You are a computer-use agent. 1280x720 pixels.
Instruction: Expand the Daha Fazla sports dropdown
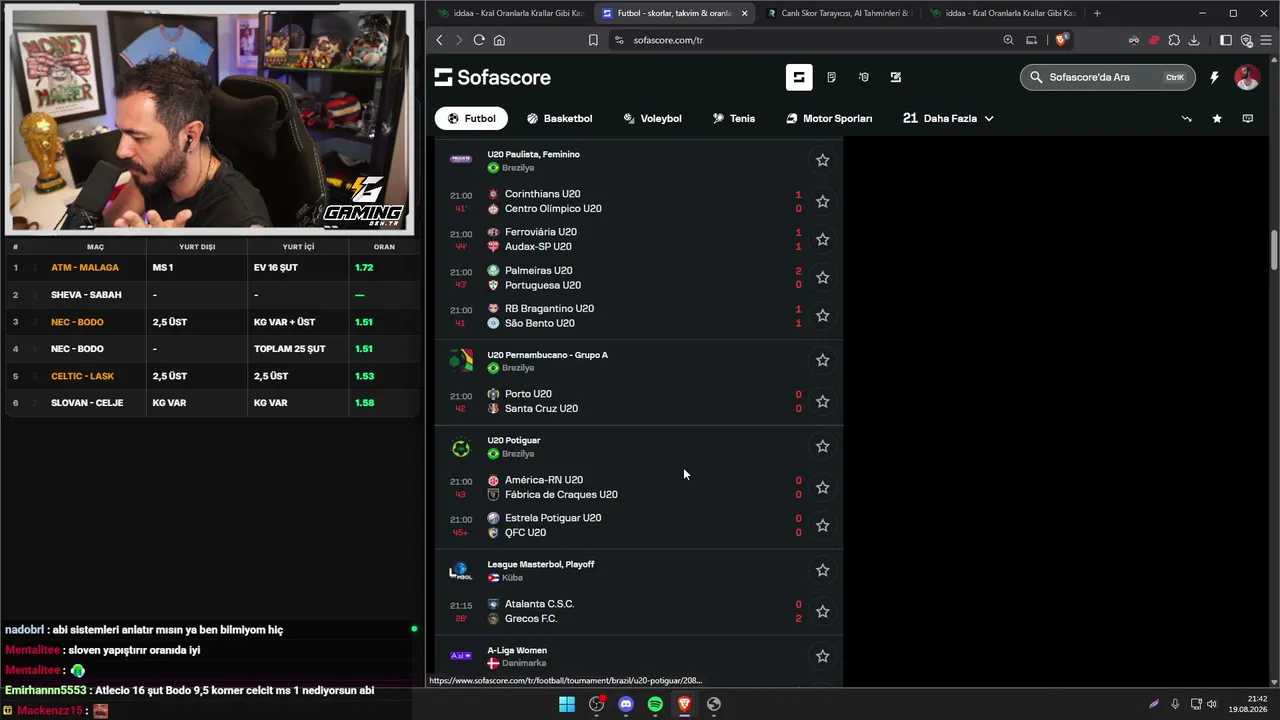tap(948, 118)
